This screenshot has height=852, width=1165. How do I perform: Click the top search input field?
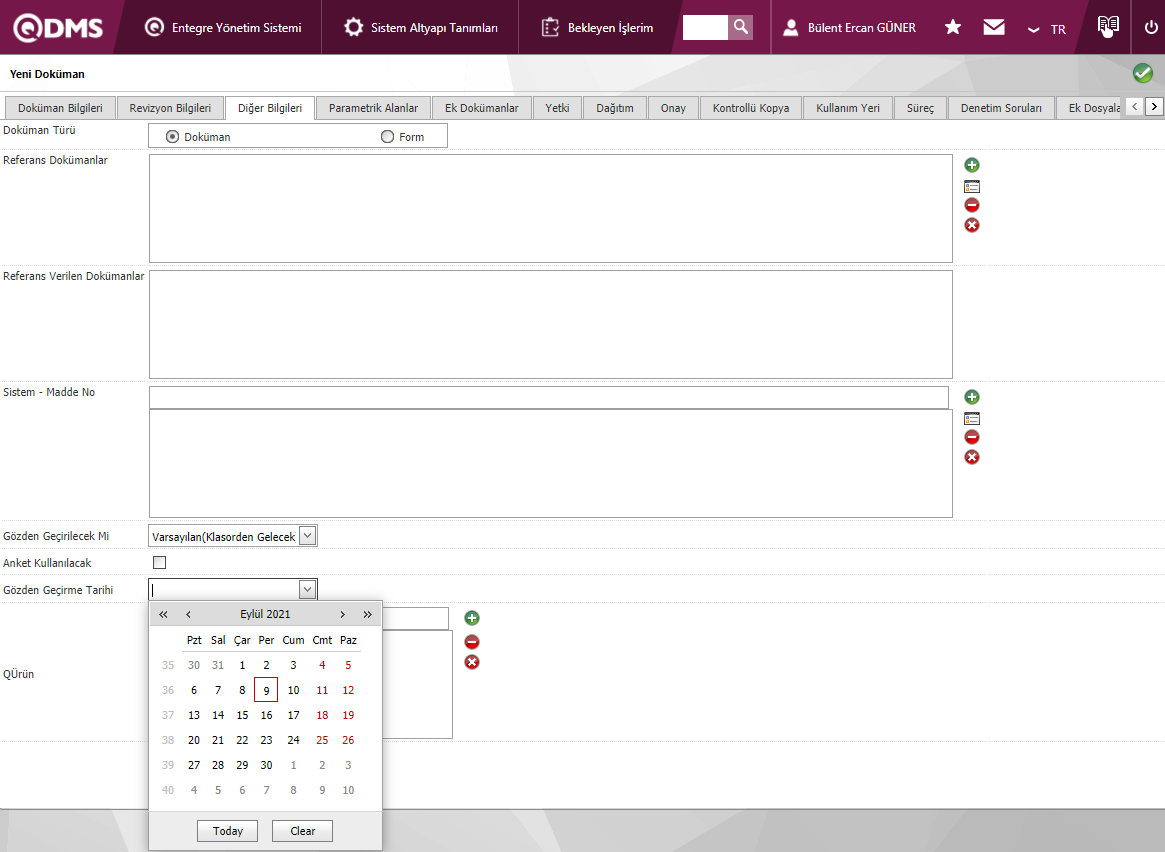point(705,27)
